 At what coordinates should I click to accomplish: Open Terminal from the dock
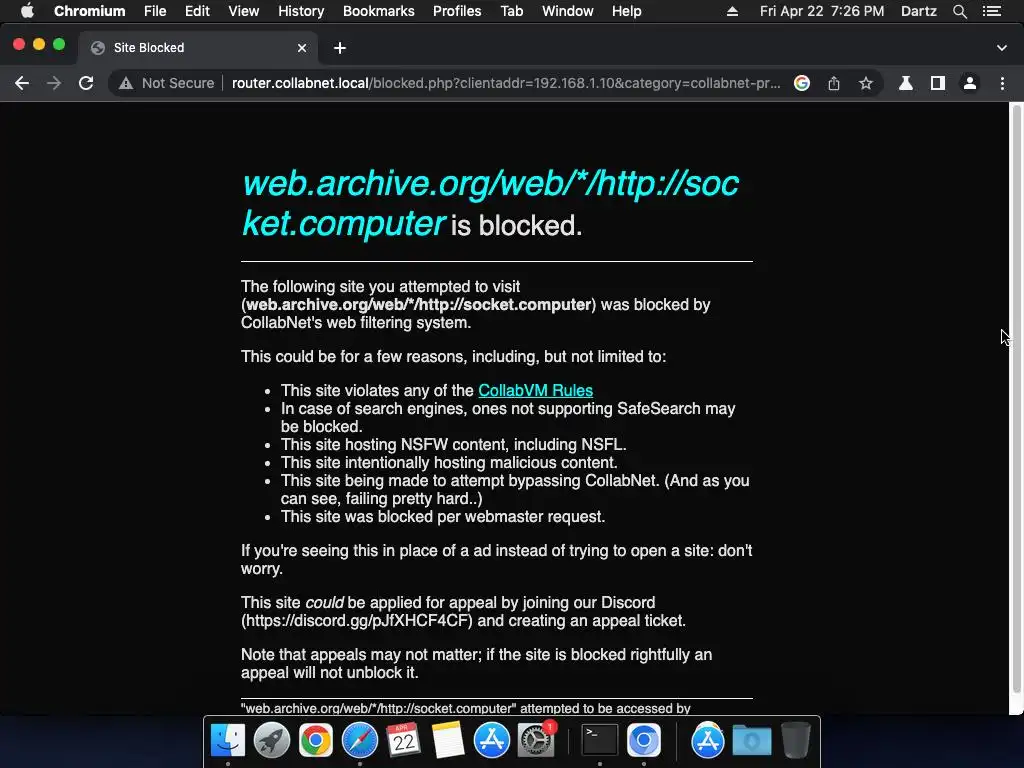(x=600, y=740)
